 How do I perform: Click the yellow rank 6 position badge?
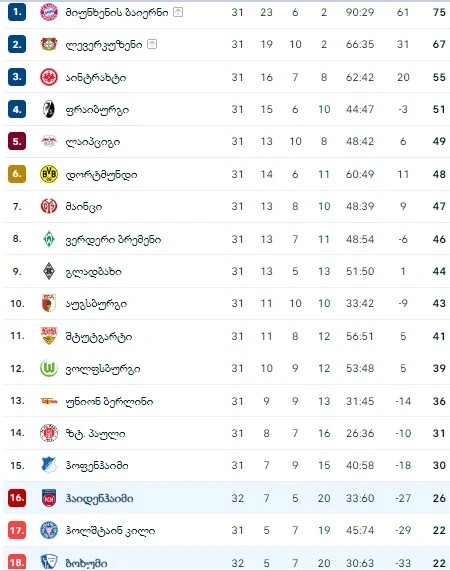17,174
